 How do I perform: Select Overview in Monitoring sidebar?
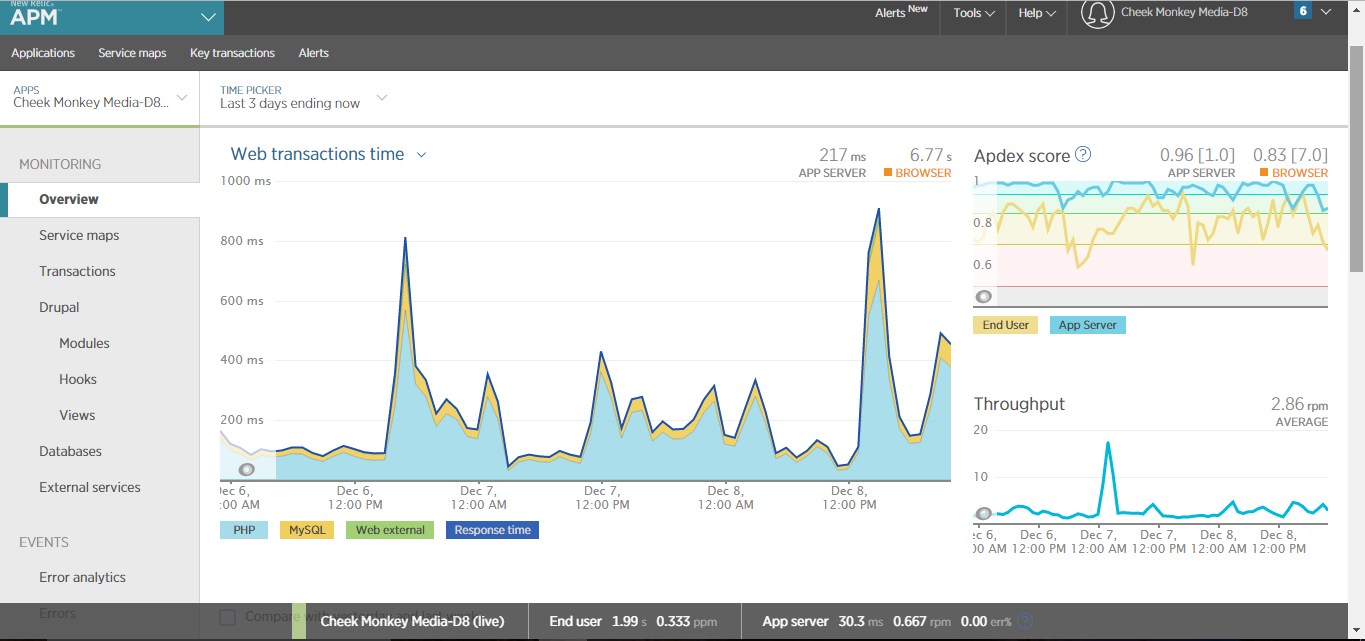[x=69, y=199]
